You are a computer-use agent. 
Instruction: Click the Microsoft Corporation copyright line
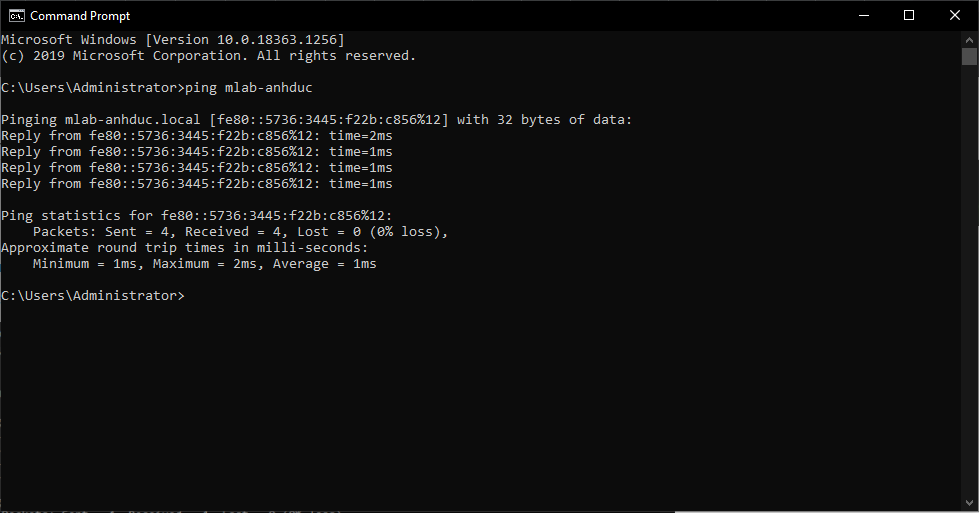click(209, 56)
